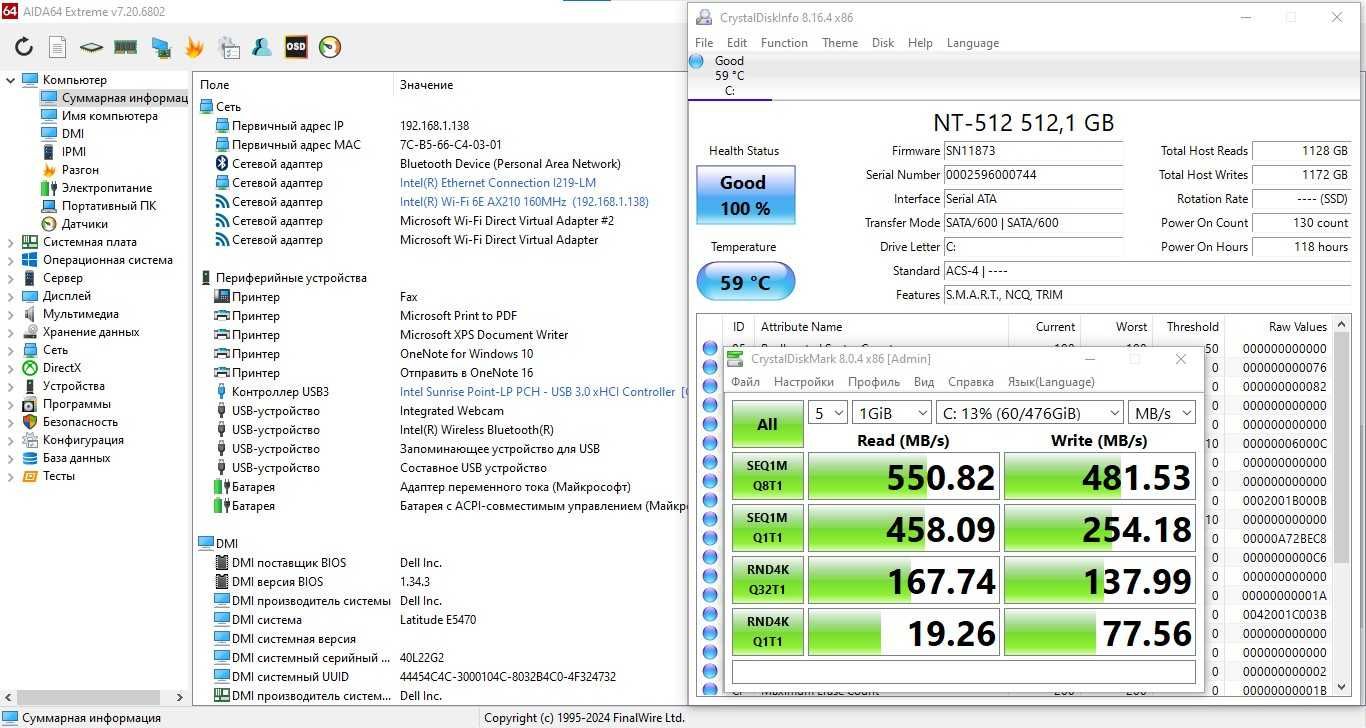Expand the Операционная система node
This screenshot has height=728, width=1366.
pyautogui.click(x=11, y=260)
